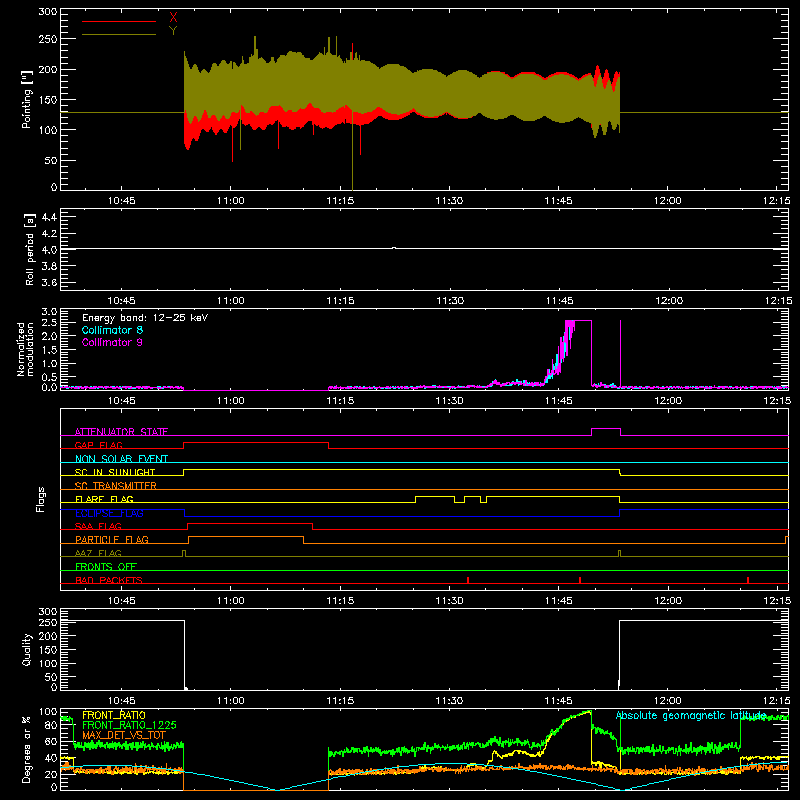
Task: Click the '12:15' tick under the Quality plot
Action: 777,701
